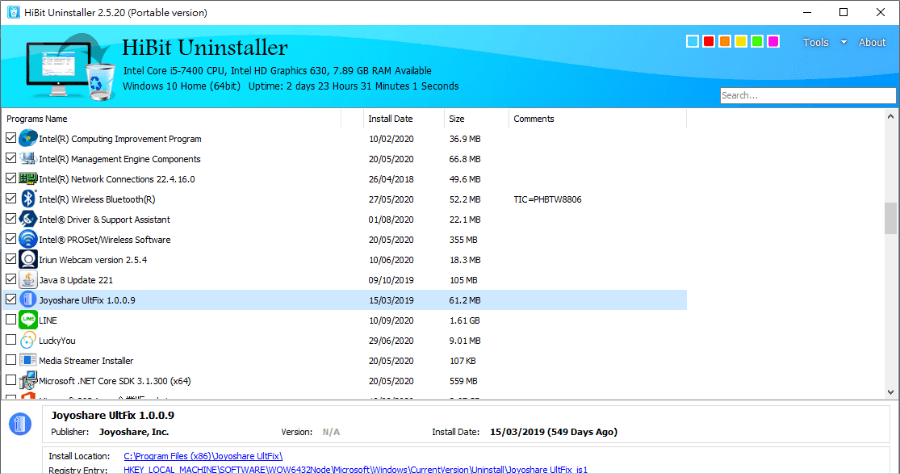Screen dimensions: 900x474
Task: Select the light blue theme swatch
Action: [692, 41]
